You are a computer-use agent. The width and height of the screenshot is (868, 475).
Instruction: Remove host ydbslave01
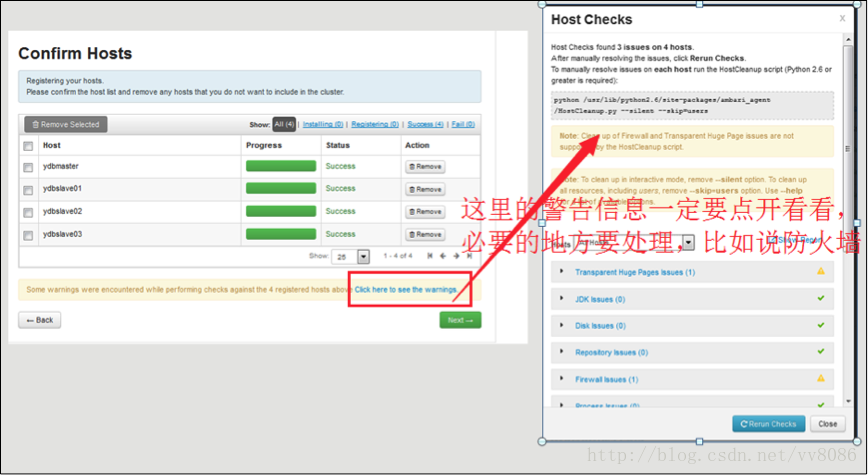[425, 189]
